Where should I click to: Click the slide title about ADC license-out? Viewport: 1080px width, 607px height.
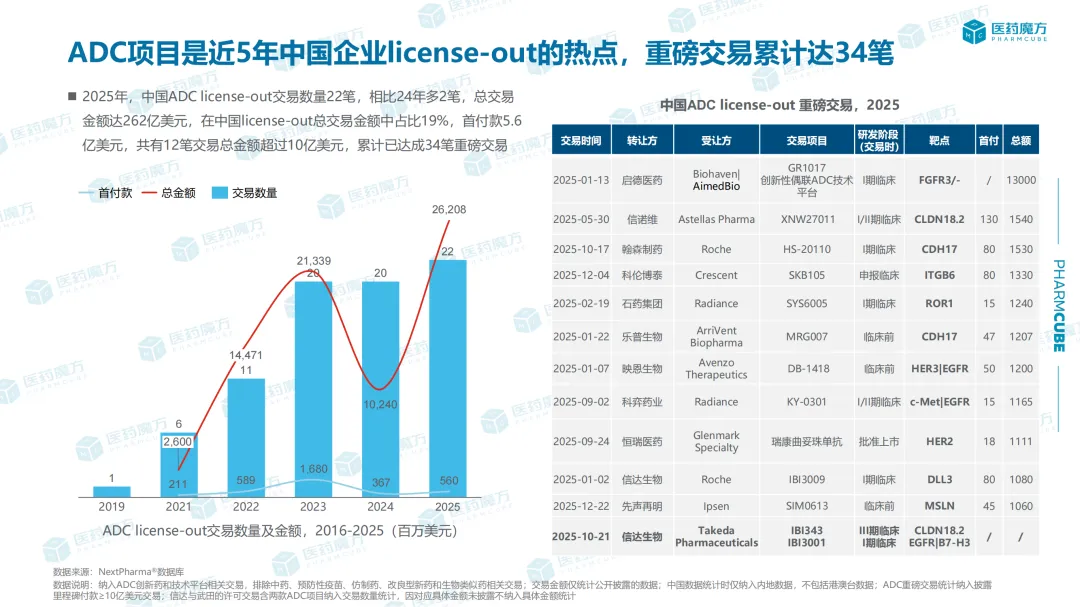point(480,52)
